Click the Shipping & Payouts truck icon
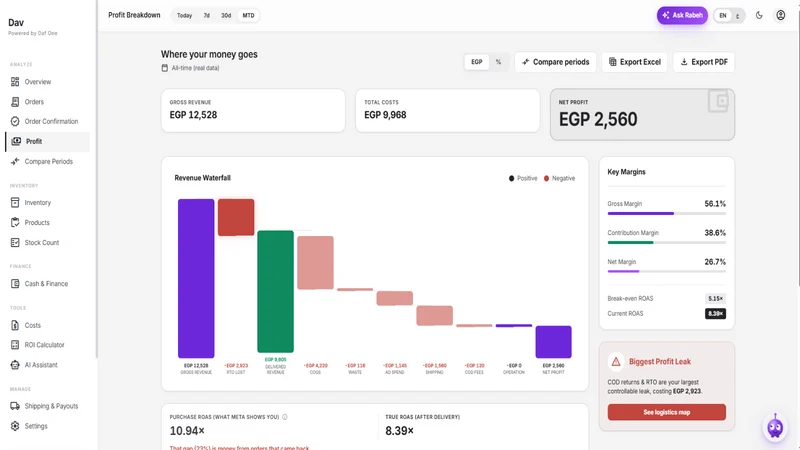The image size is (800, 450). click(x=15, y=406)
